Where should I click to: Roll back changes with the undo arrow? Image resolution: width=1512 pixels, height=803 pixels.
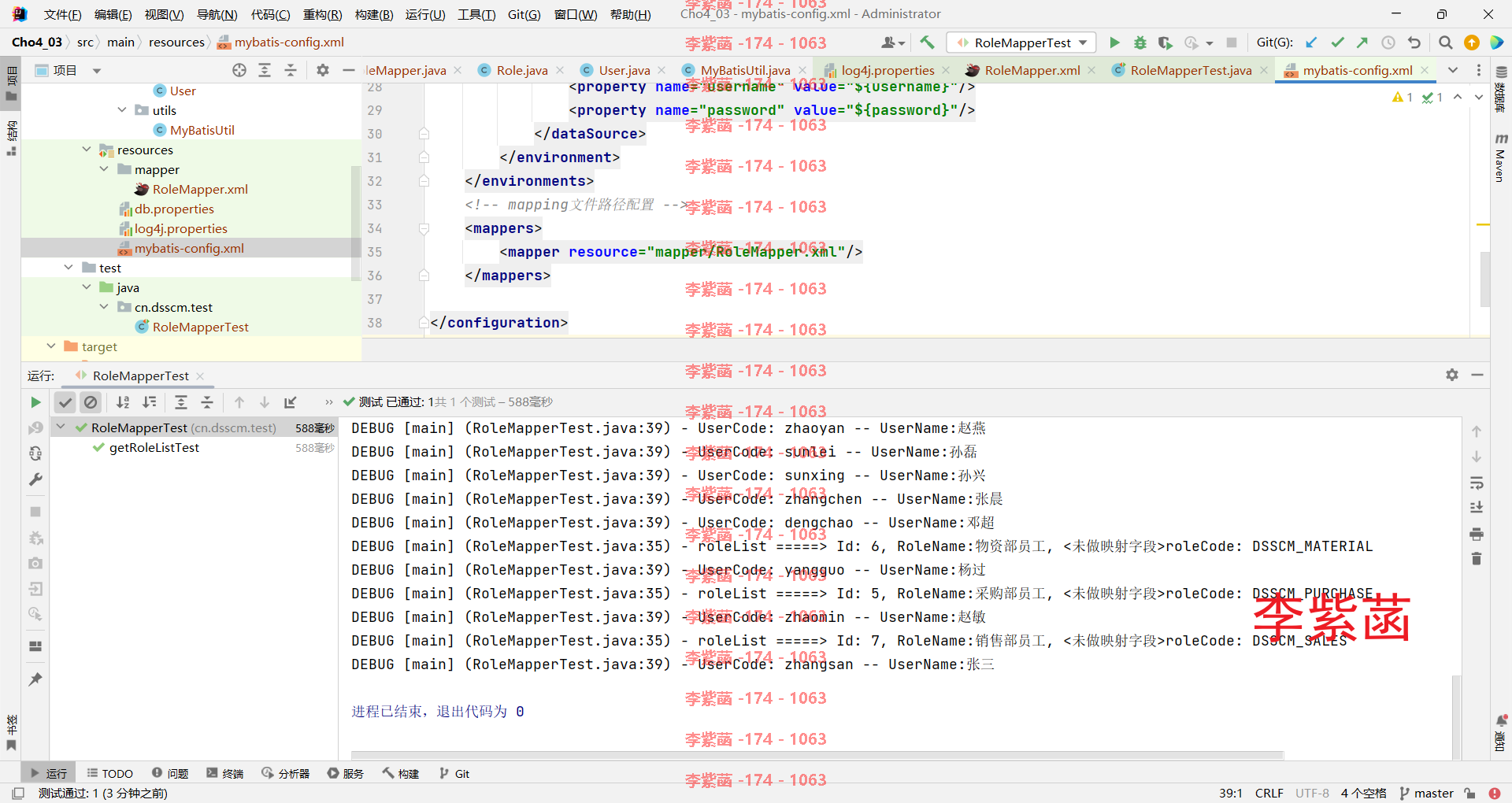pyautogui.click(x=1414, y=43)
